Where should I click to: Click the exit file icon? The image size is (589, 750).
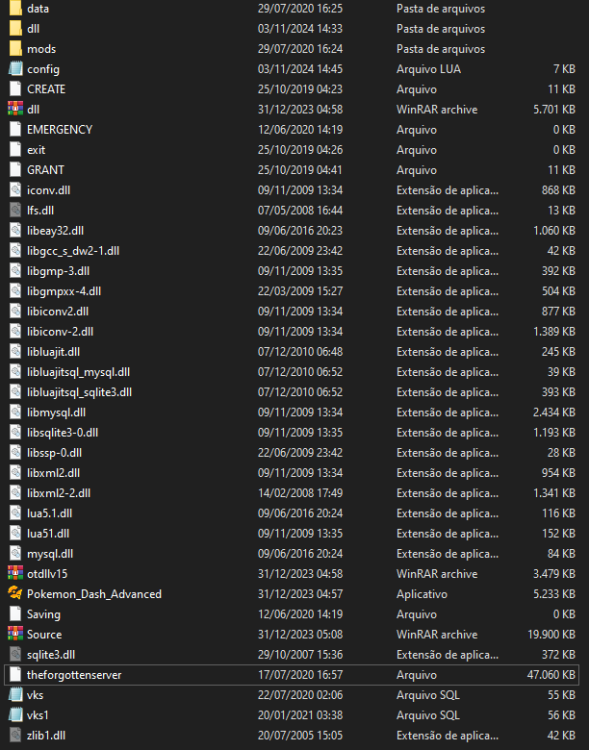[15, 150]
